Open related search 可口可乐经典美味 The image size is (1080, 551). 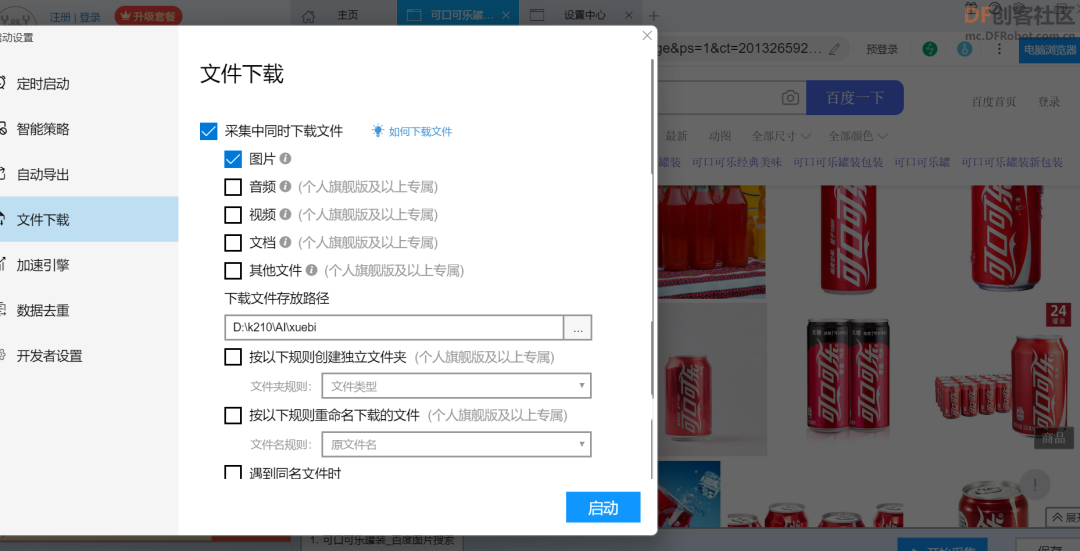tap(737, 163)
